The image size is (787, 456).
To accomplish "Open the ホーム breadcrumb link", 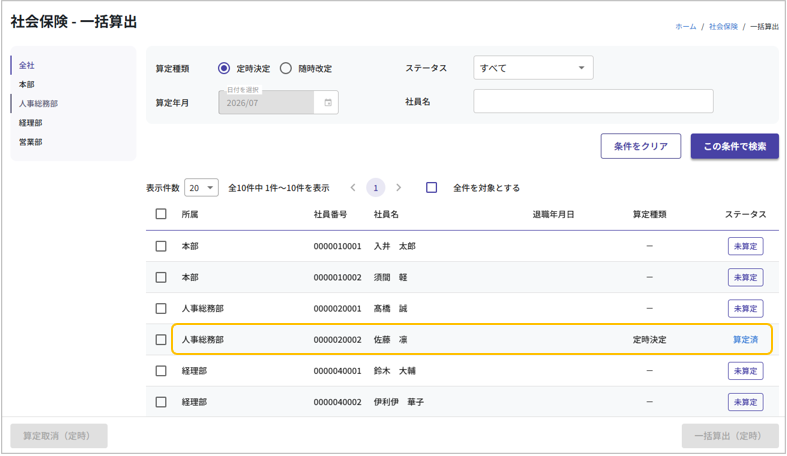I will point(685,27).
